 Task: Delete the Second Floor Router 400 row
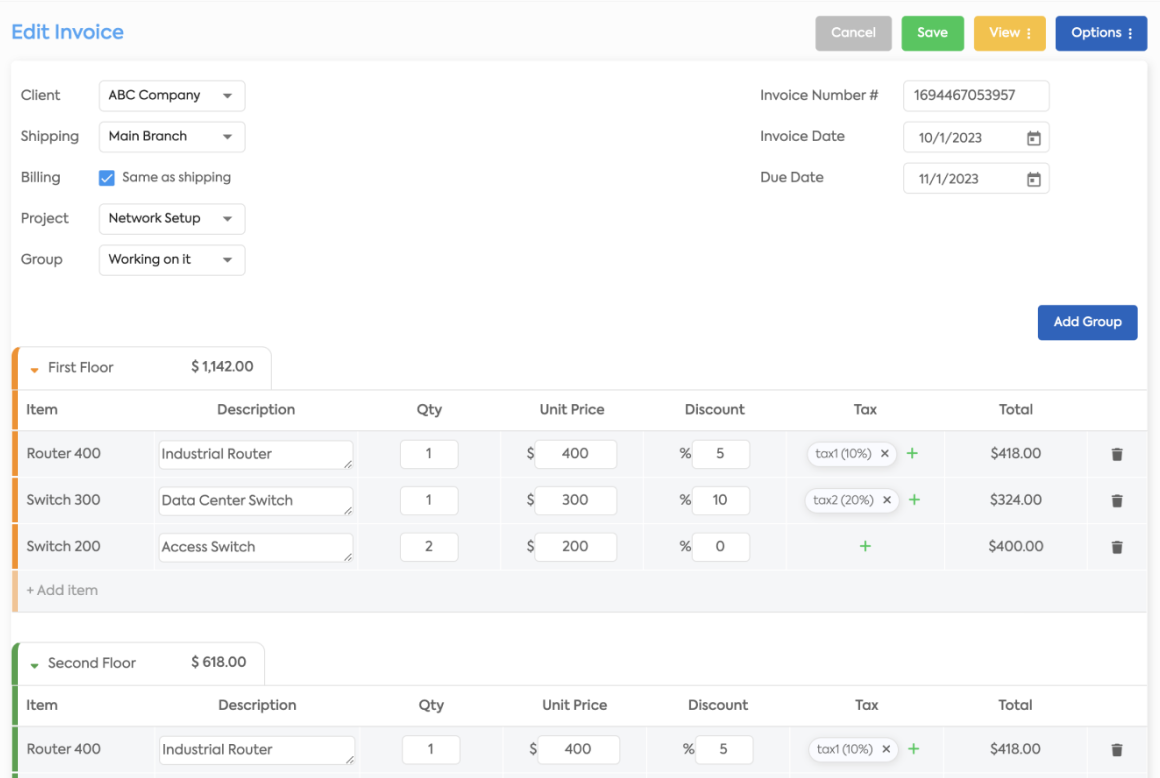1116,750
